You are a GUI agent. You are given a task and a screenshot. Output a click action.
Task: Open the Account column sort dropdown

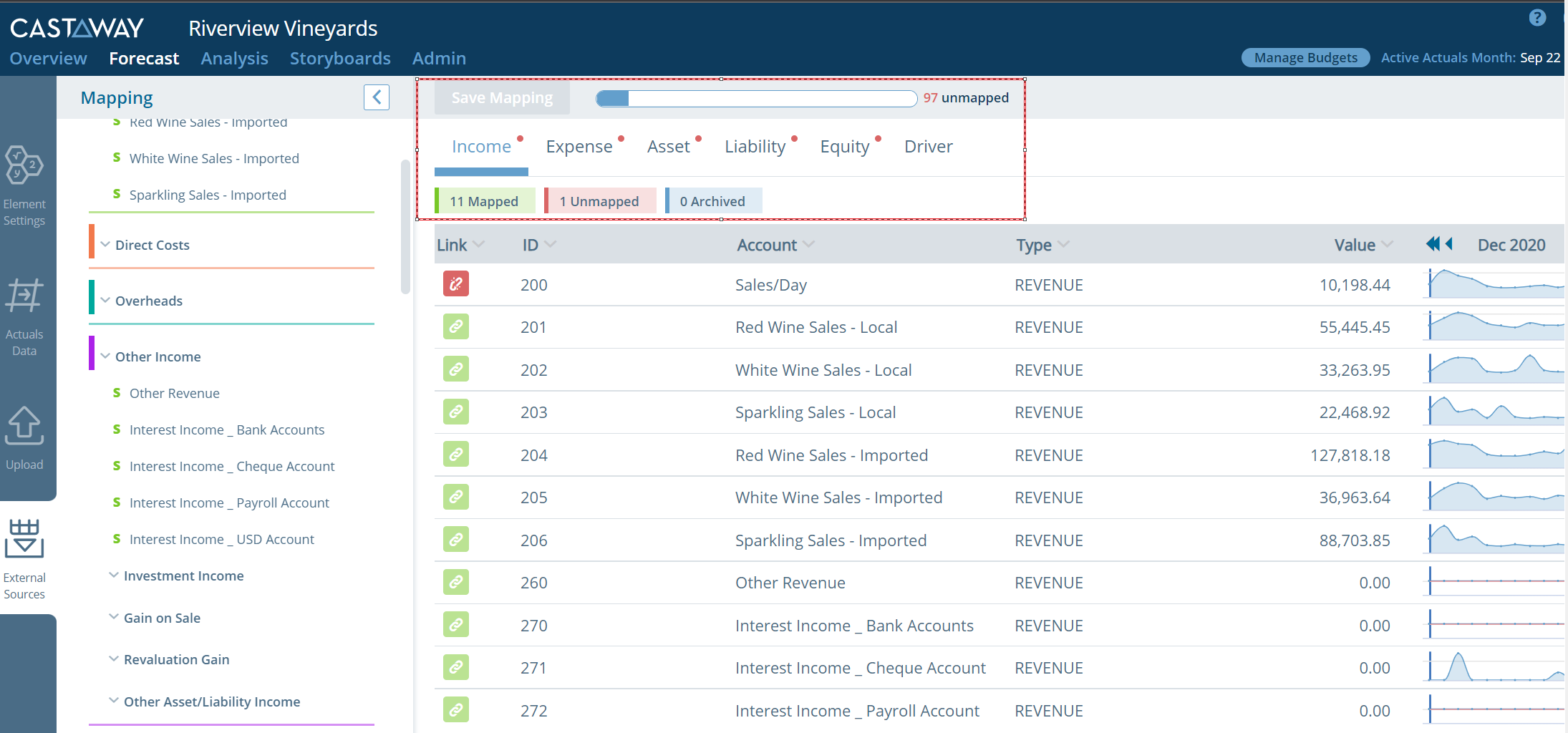tap(810, 244)
